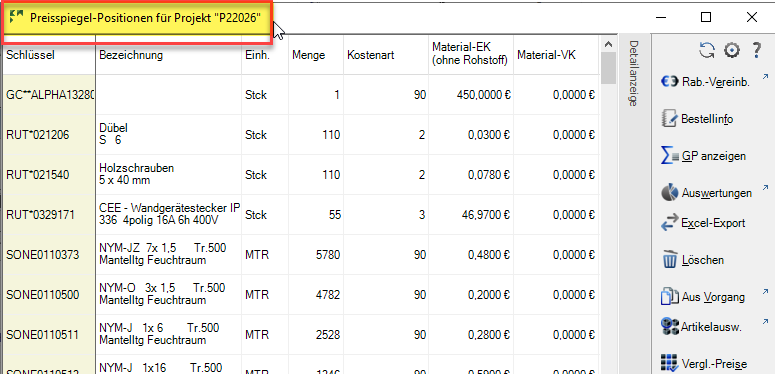Click description Dübel S 6
Screen dimensions: 775x374
(169, 135)
